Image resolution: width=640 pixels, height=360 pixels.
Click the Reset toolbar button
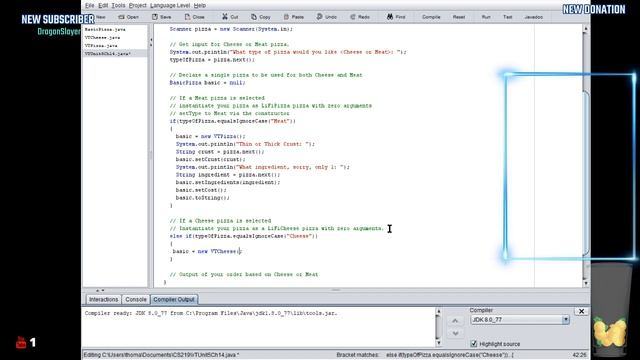tap(459, 17)
